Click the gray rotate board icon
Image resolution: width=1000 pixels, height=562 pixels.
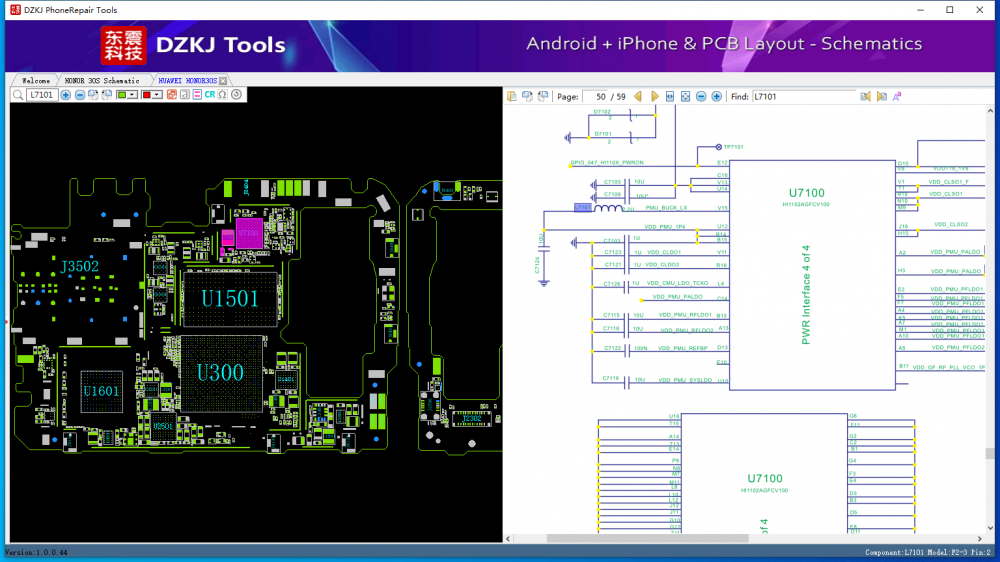point(184,95)
